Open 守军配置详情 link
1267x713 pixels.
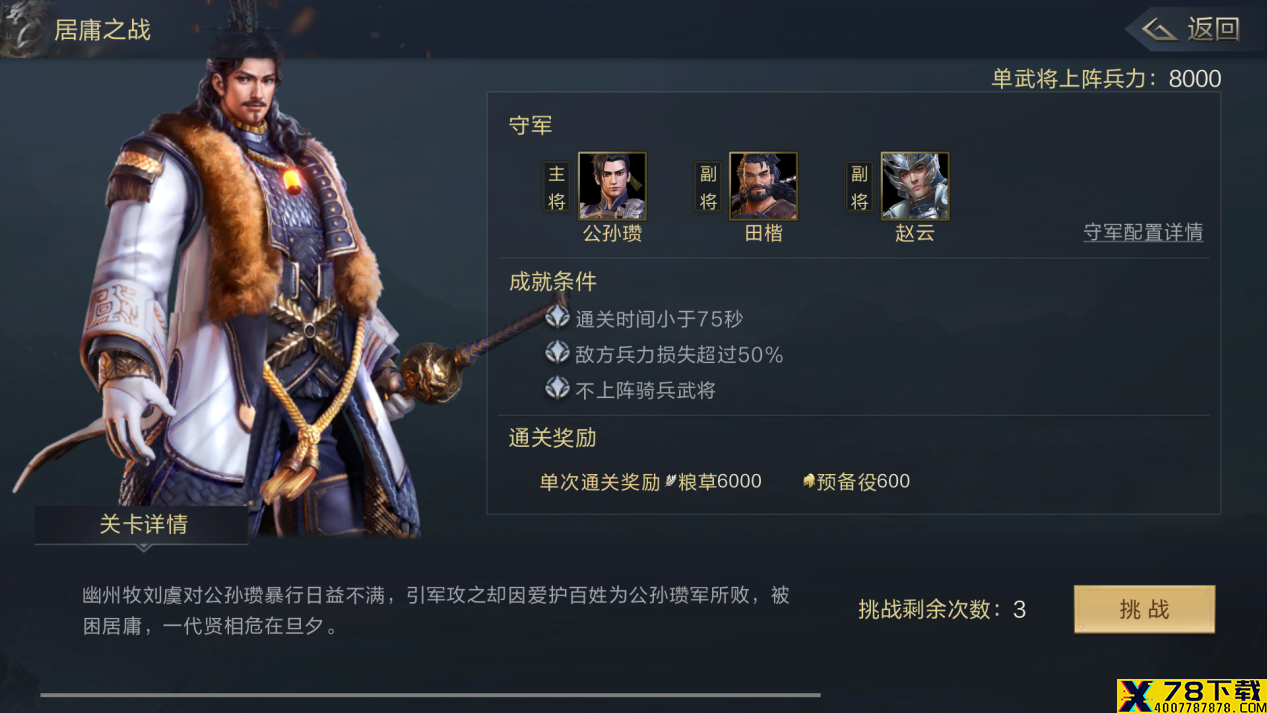1143,232
